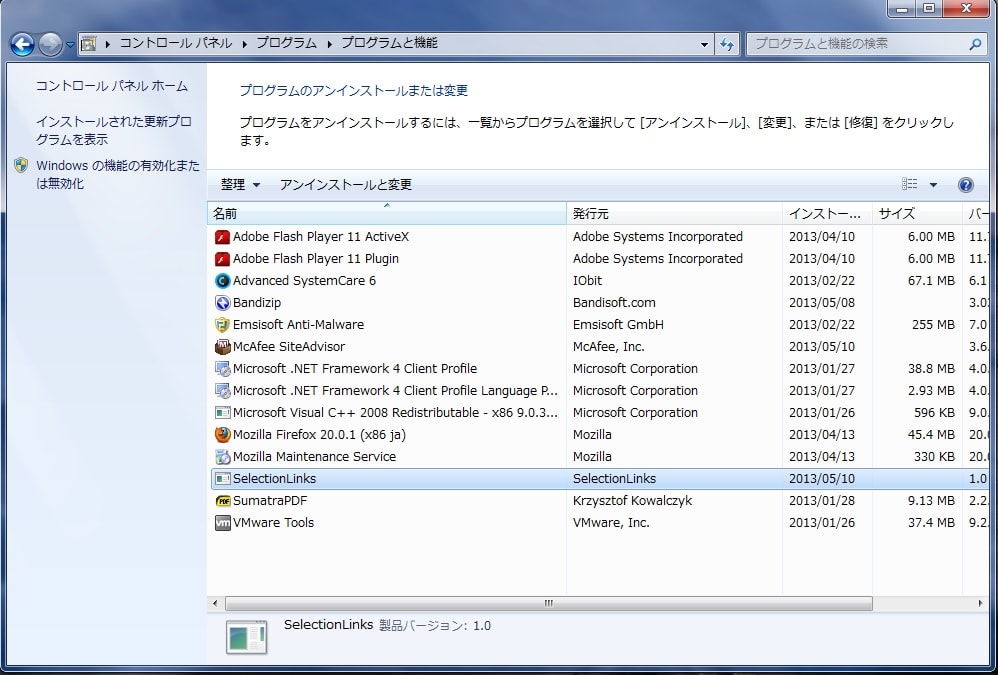Select the SumatraPDF entry name
This screenshot has height=675, width=998.
click(x=270, y=501)
